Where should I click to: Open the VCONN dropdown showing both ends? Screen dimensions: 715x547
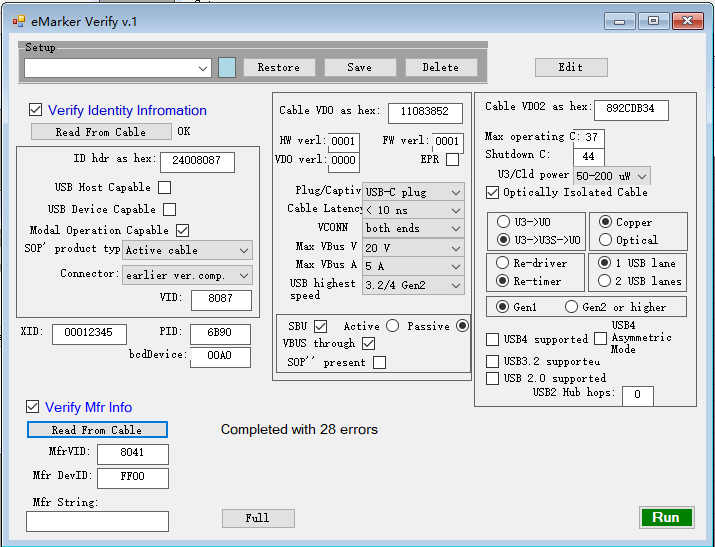[413, 228]
